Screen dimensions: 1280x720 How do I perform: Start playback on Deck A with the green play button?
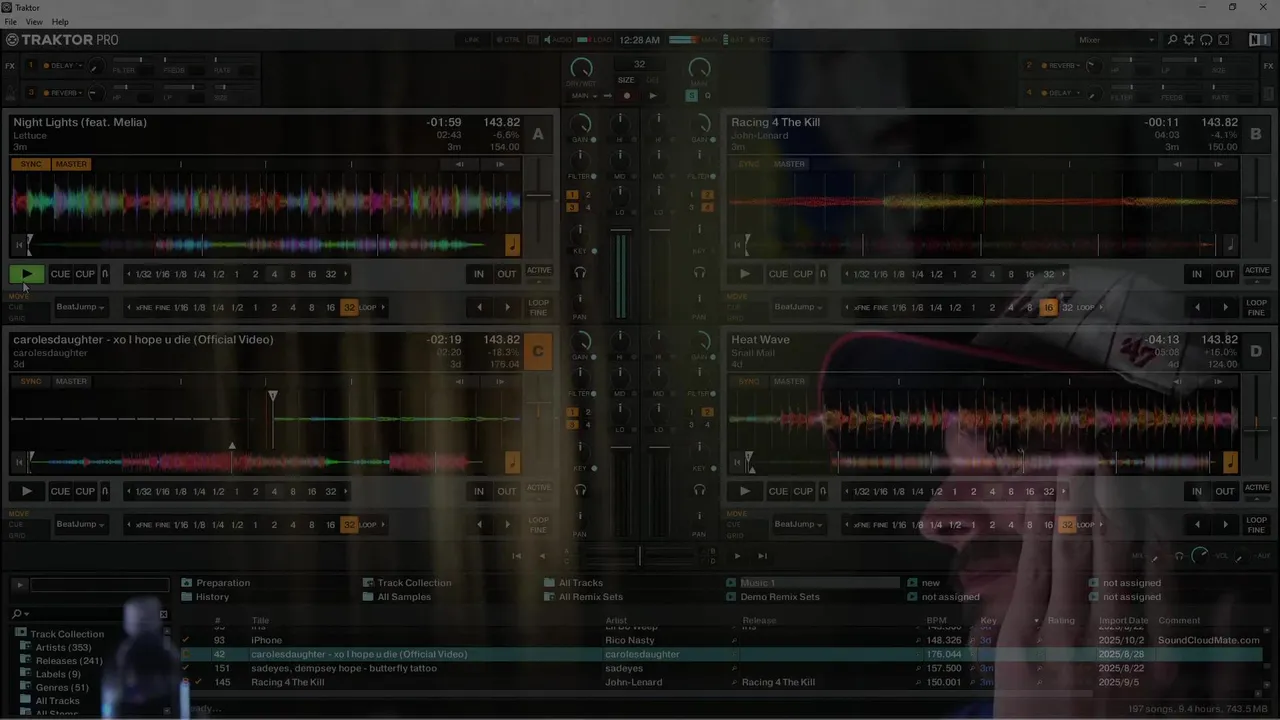coord(27,274)
